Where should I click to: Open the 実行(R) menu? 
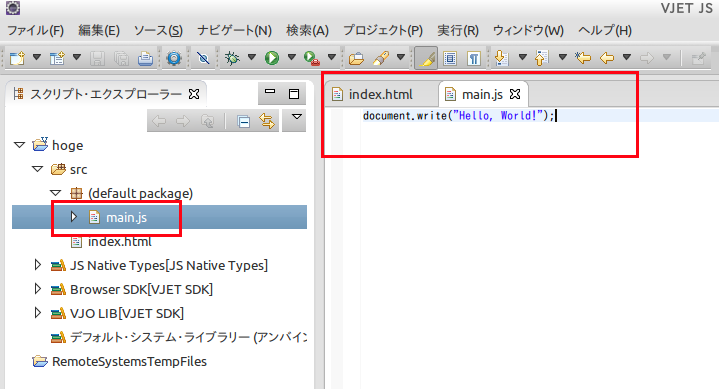(458, 30)
